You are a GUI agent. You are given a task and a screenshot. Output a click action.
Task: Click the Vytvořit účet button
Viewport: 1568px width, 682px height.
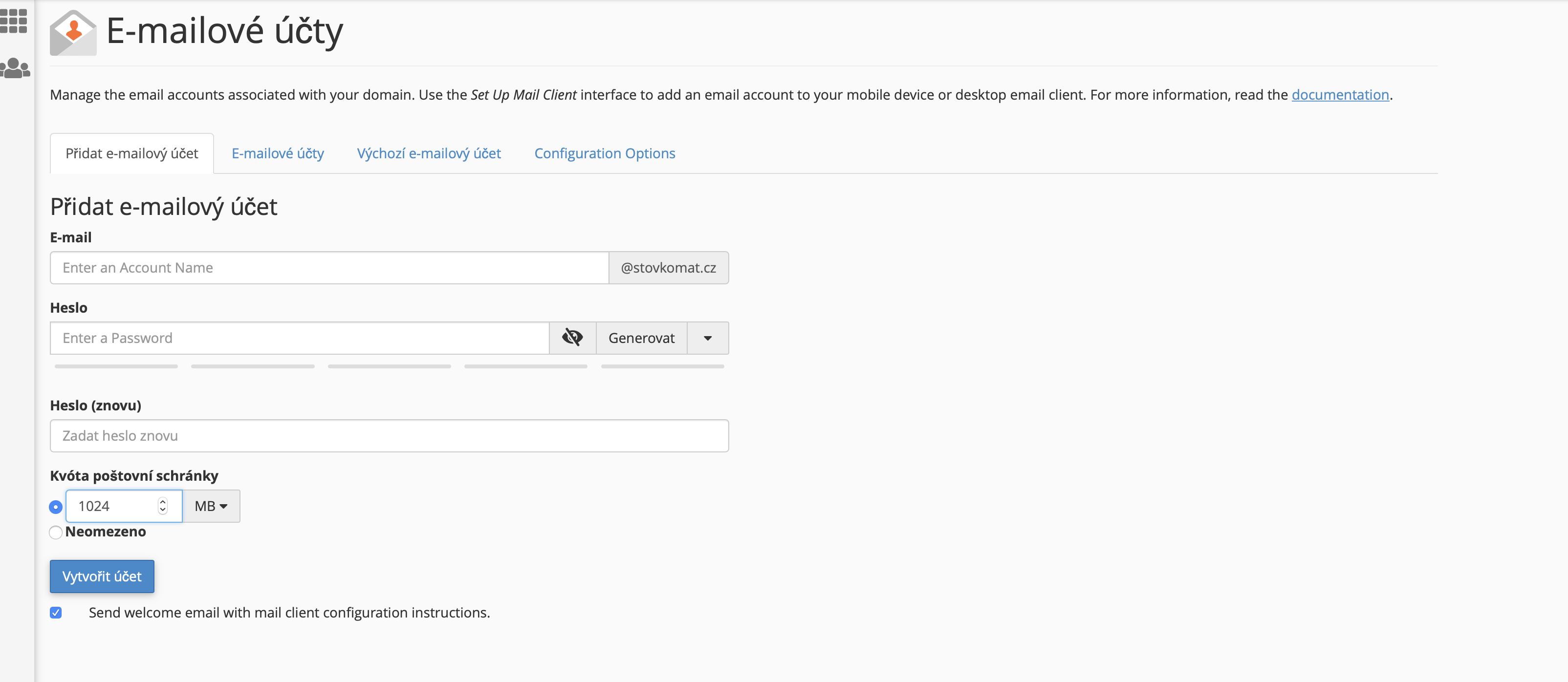(x=102, y=576)
